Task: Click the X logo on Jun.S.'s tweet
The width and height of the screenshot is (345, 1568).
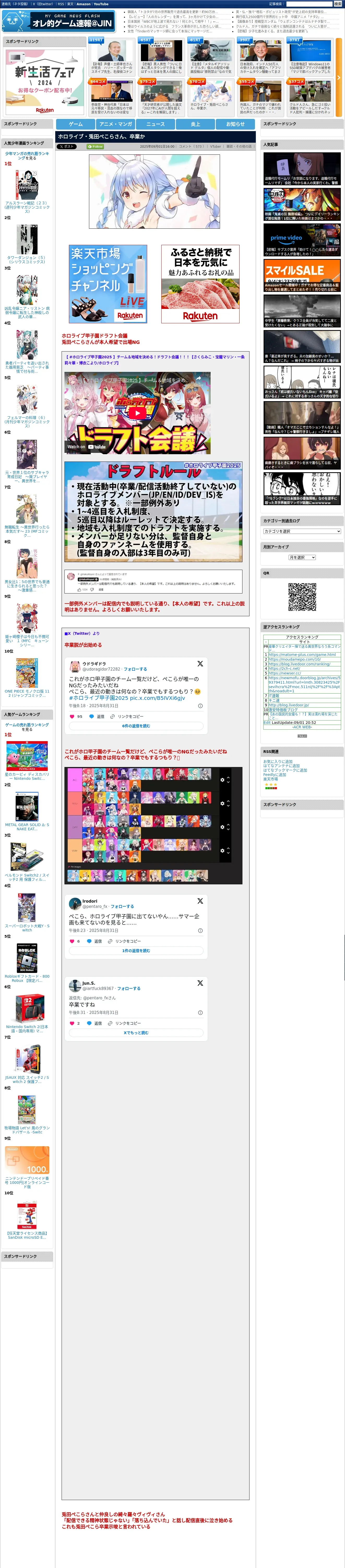Action: tap(200, 983)
